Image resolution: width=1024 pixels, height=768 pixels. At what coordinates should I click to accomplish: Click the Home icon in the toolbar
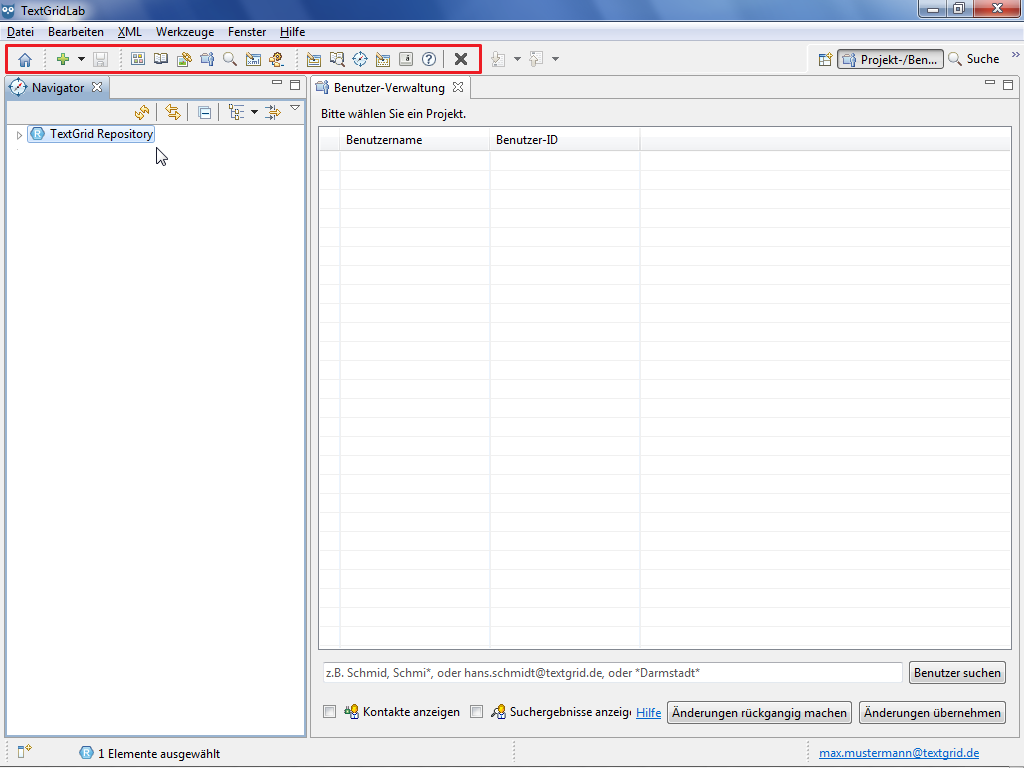25,60
